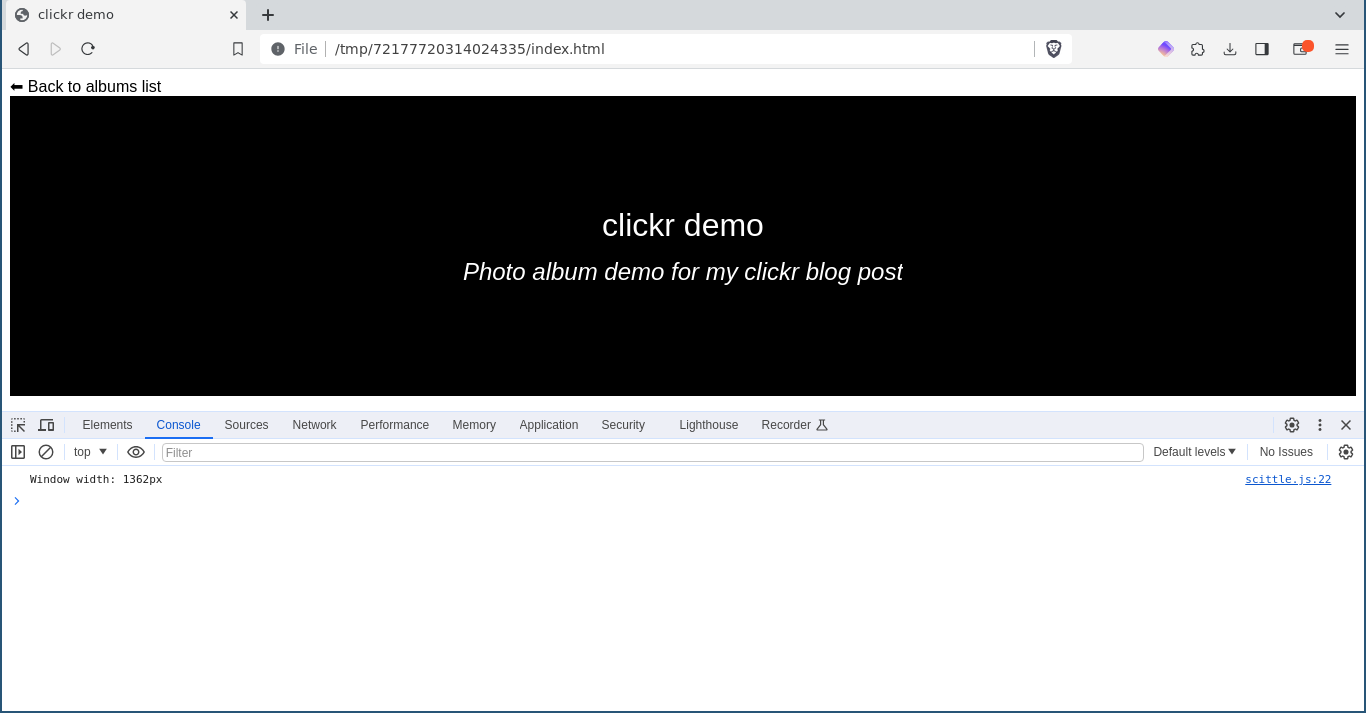Close the DevTools panel
The width and height of the screenshot is (1366, 713).
pos(1346,425)
